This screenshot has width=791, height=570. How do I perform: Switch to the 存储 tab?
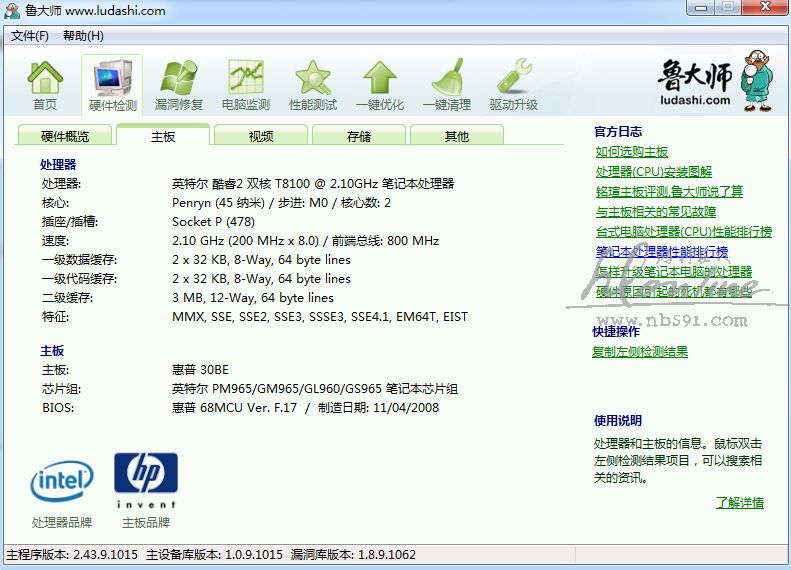point(359,136)
